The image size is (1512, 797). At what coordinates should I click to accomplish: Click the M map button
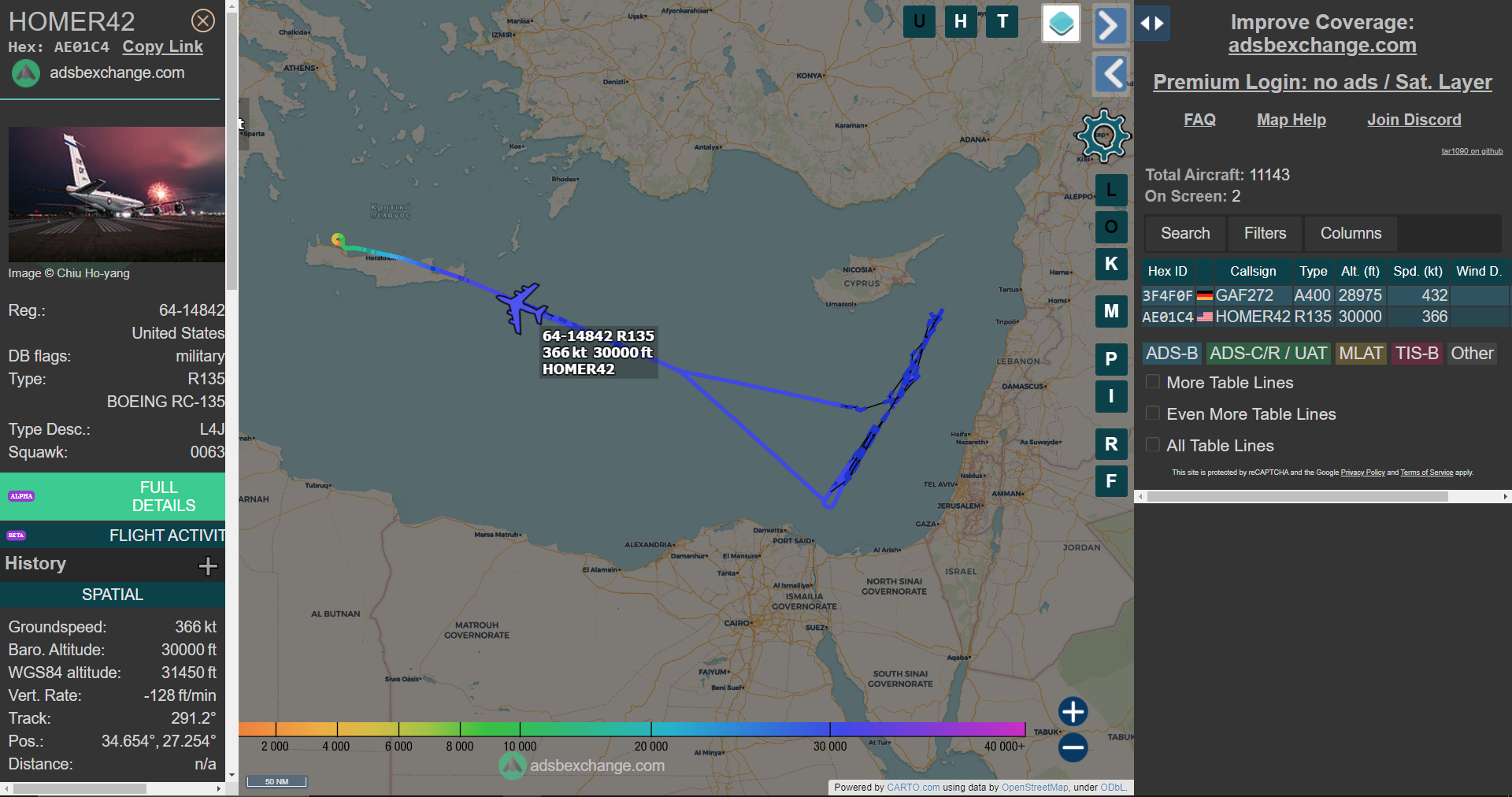[x=1111, y=311]
